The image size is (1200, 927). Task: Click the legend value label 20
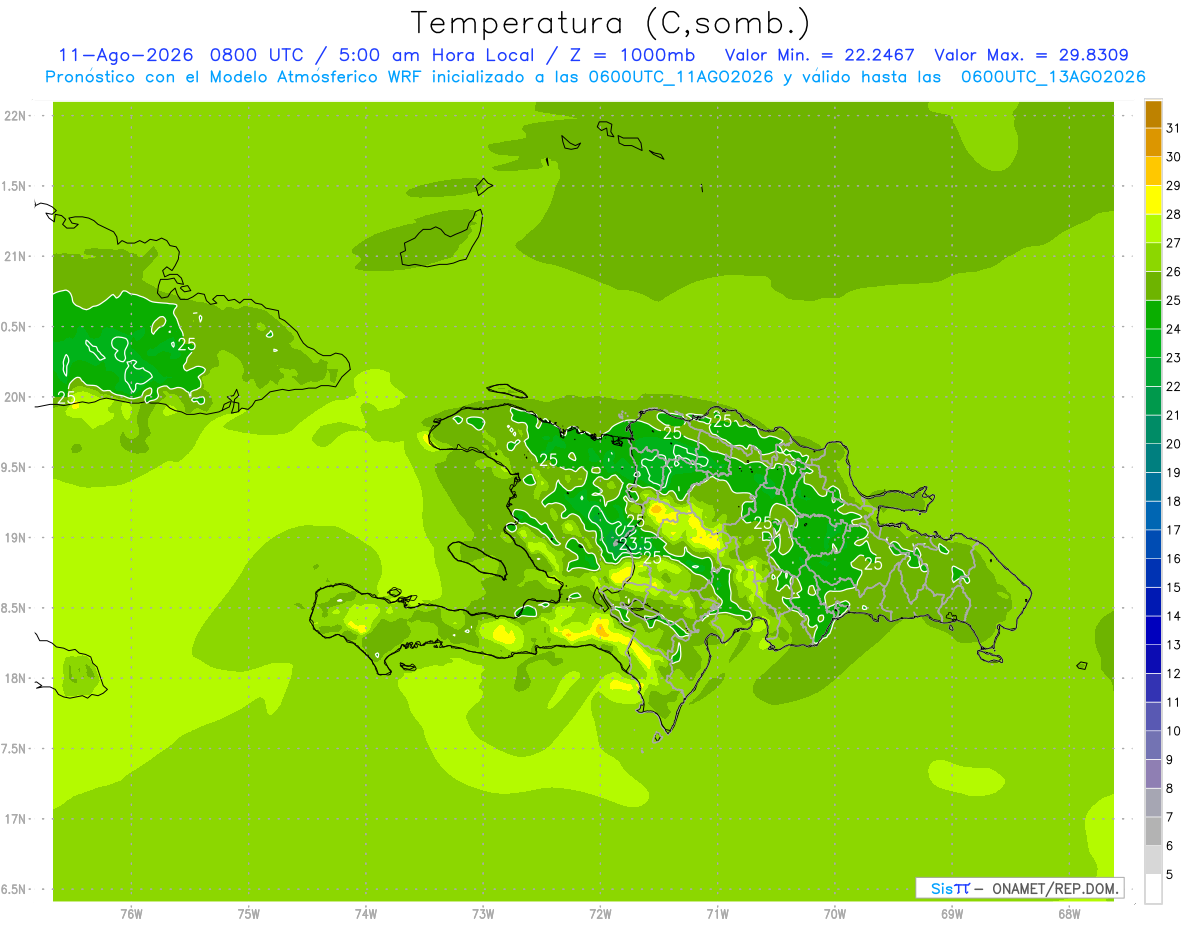click(x=1173, y=444)
